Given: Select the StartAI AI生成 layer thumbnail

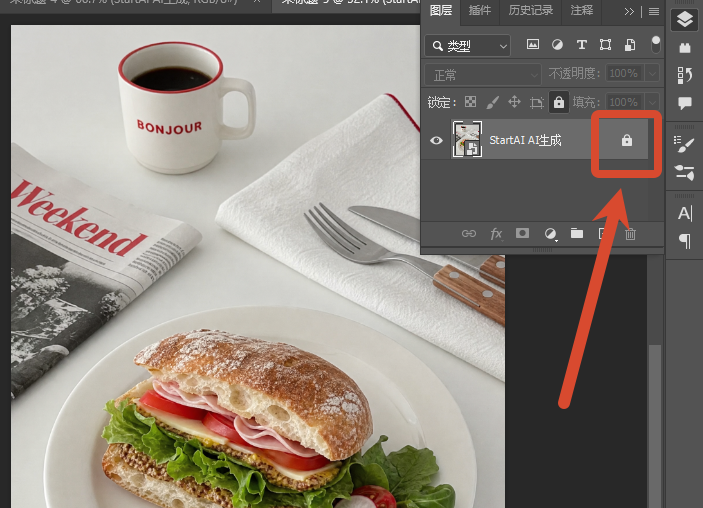Looking at the screenshot, I should (x=467, y=139).
